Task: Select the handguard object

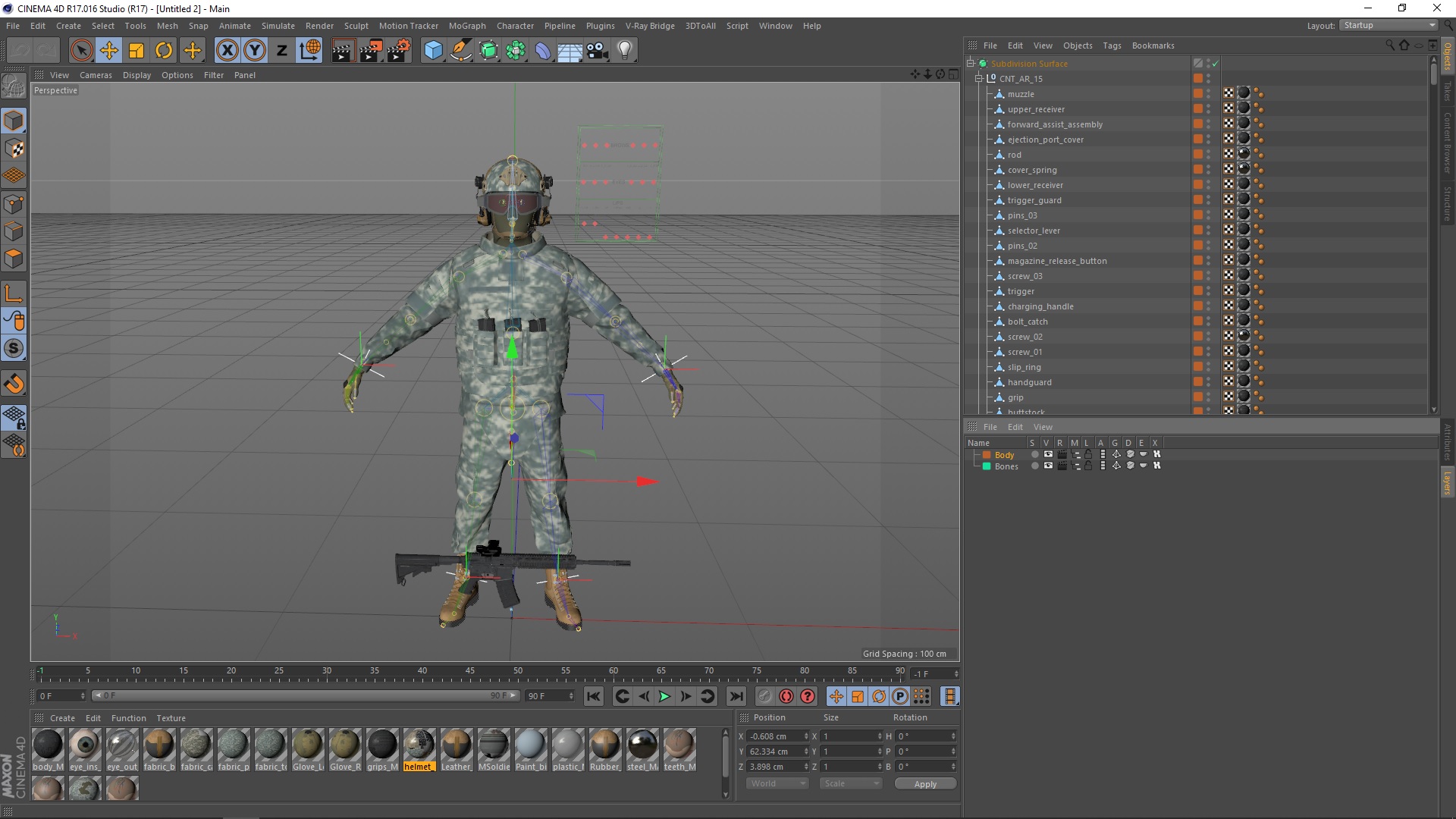Action: coord(1029,382)
